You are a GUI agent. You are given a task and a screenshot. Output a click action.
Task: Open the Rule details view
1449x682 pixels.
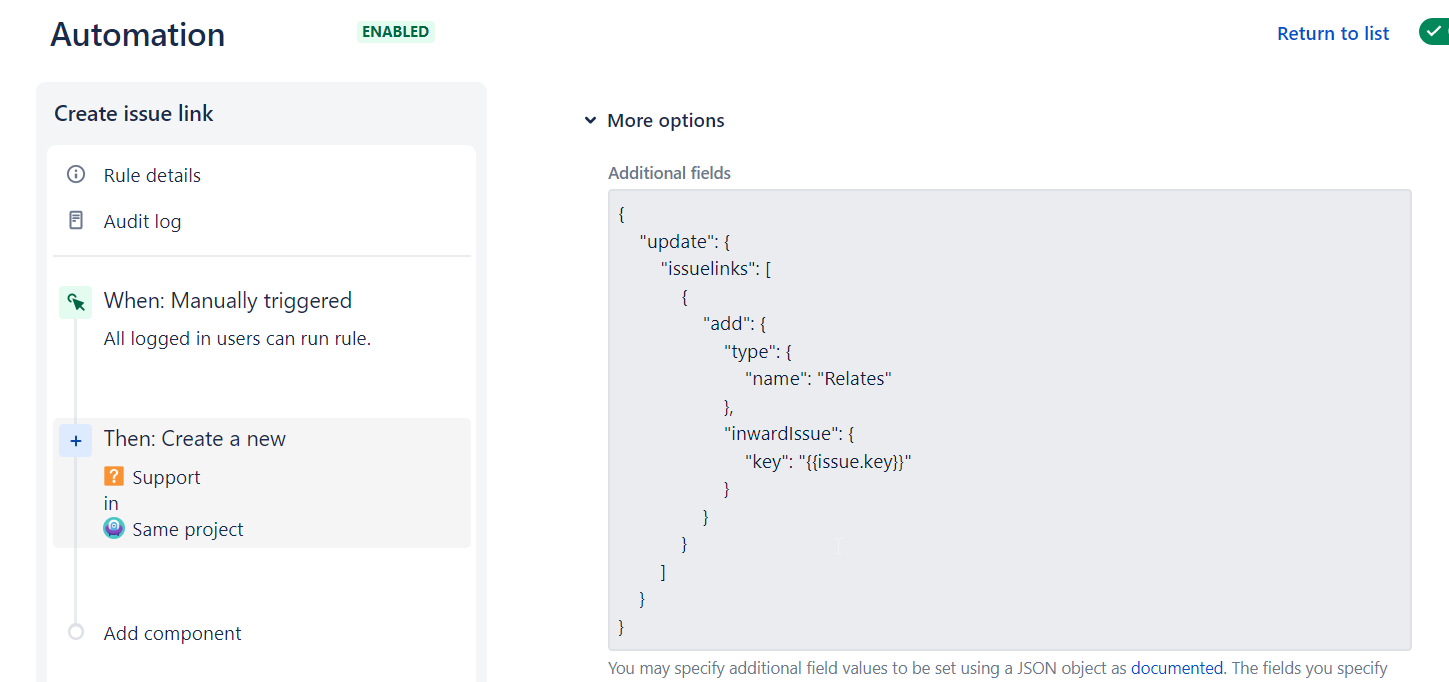[151, 174]
